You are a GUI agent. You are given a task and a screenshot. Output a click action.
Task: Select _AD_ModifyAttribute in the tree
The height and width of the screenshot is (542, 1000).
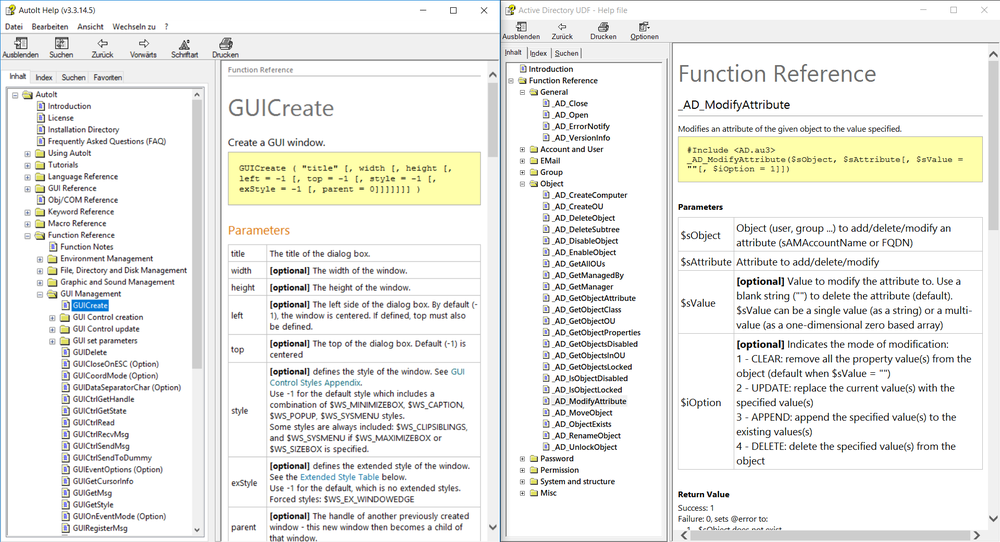[x=590, y=401]
